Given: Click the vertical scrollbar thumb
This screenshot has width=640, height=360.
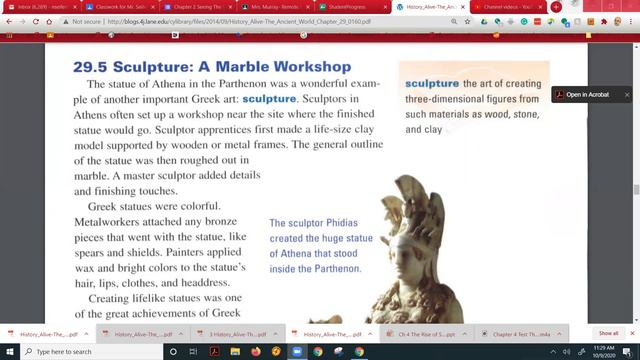Looking at the screenshot, I should [636, 189].
